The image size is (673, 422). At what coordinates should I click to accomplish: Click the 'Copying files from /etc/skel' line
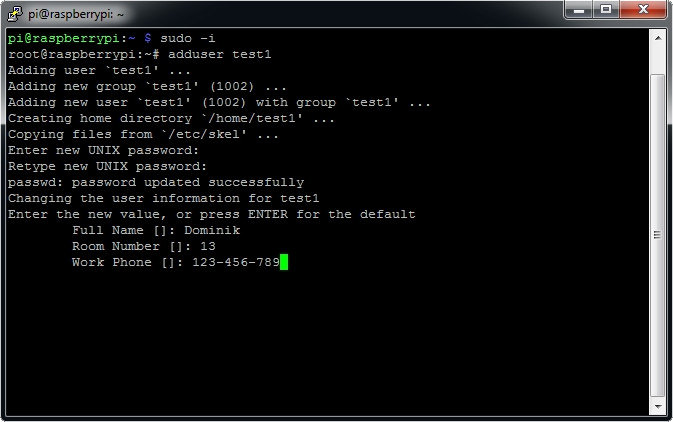143,134
